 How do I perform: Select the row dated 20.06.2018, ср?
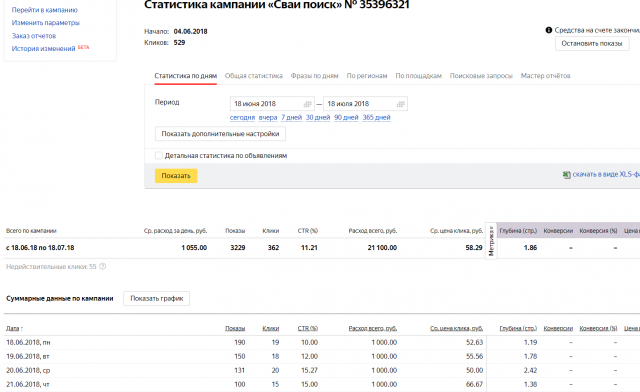[x=322, y=370]
